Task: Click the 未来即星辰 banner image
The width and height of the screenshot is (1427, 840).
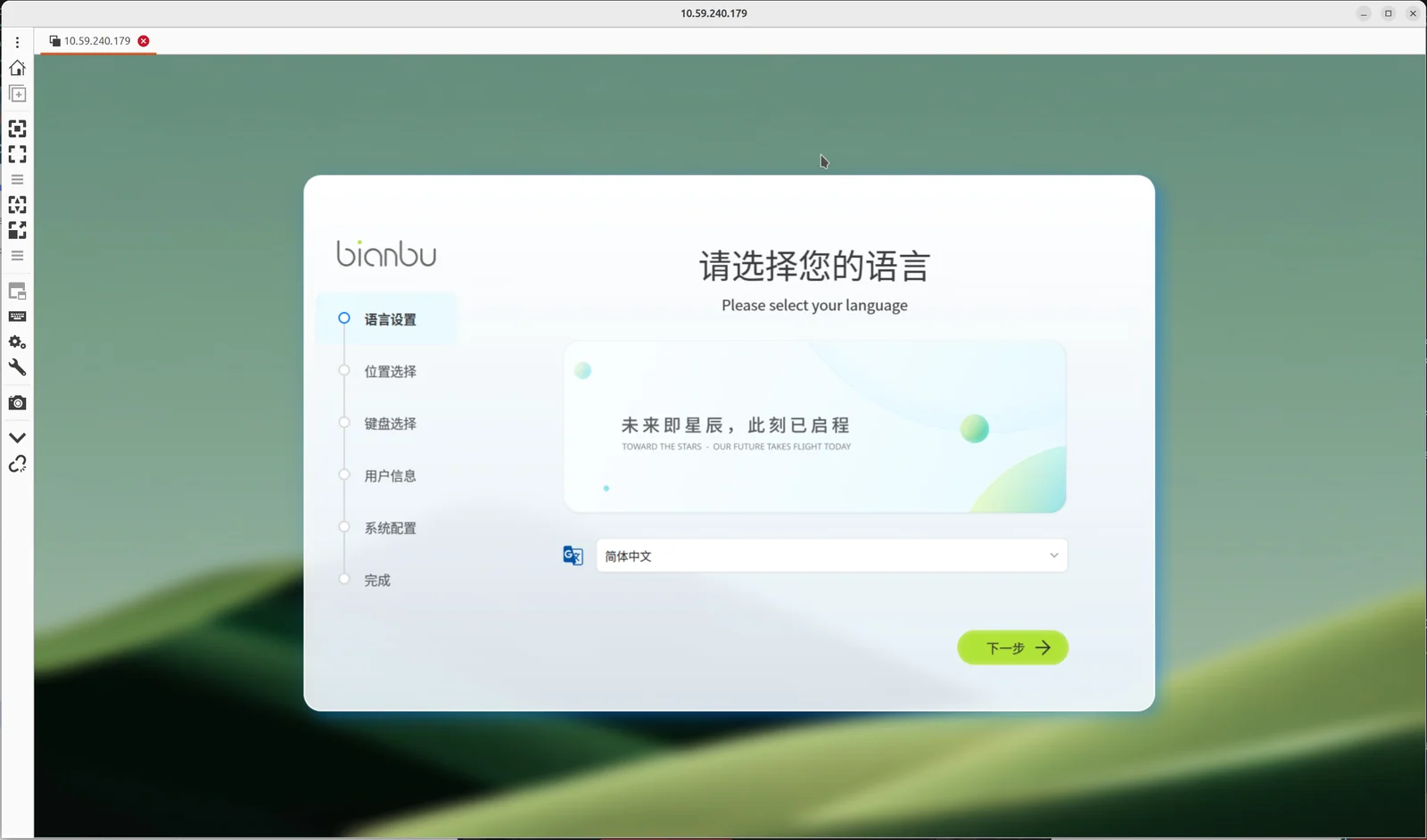Action: coord(815,426)
